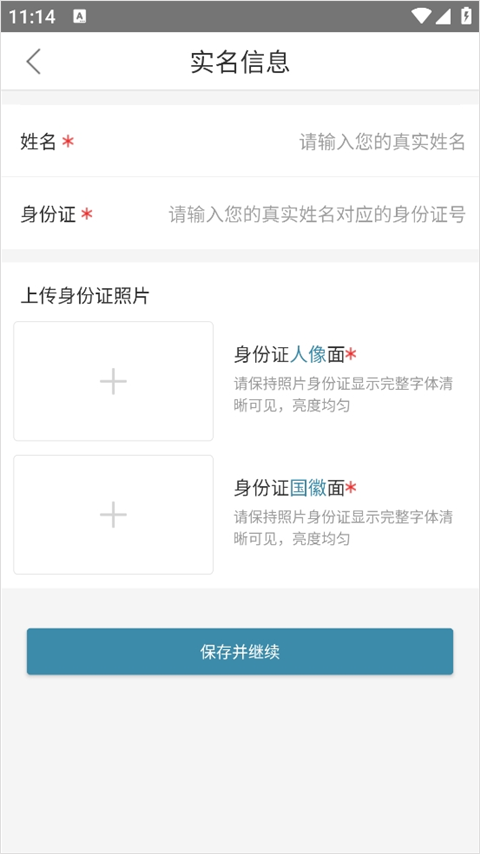This screenshot has height=854, width=480.
Task: Tap the Wi-Fi icon in the status bar
Action: tap(421, 16)
